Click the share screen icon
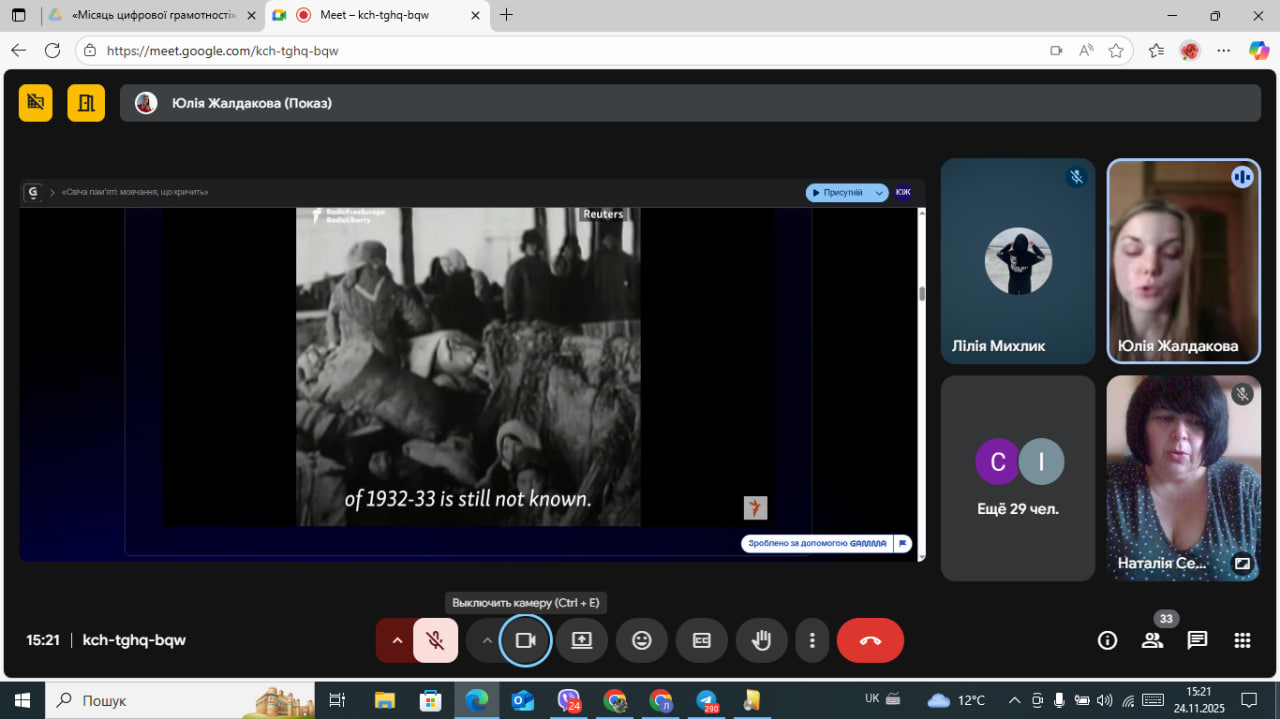The width and height of the screenshot is (1280, 719). [582, 641]
